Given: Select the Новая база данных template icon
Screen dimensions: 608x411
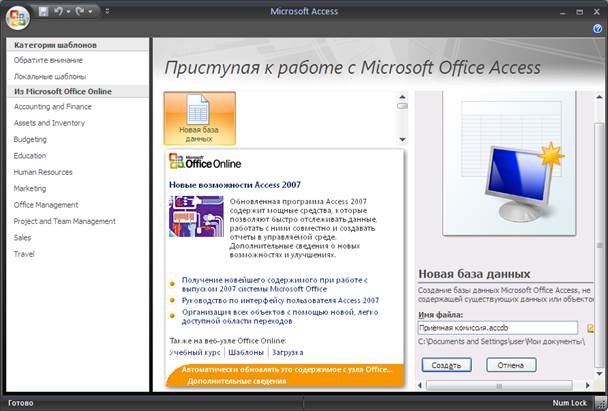Looking at the screenshot, I should (199, 118).
